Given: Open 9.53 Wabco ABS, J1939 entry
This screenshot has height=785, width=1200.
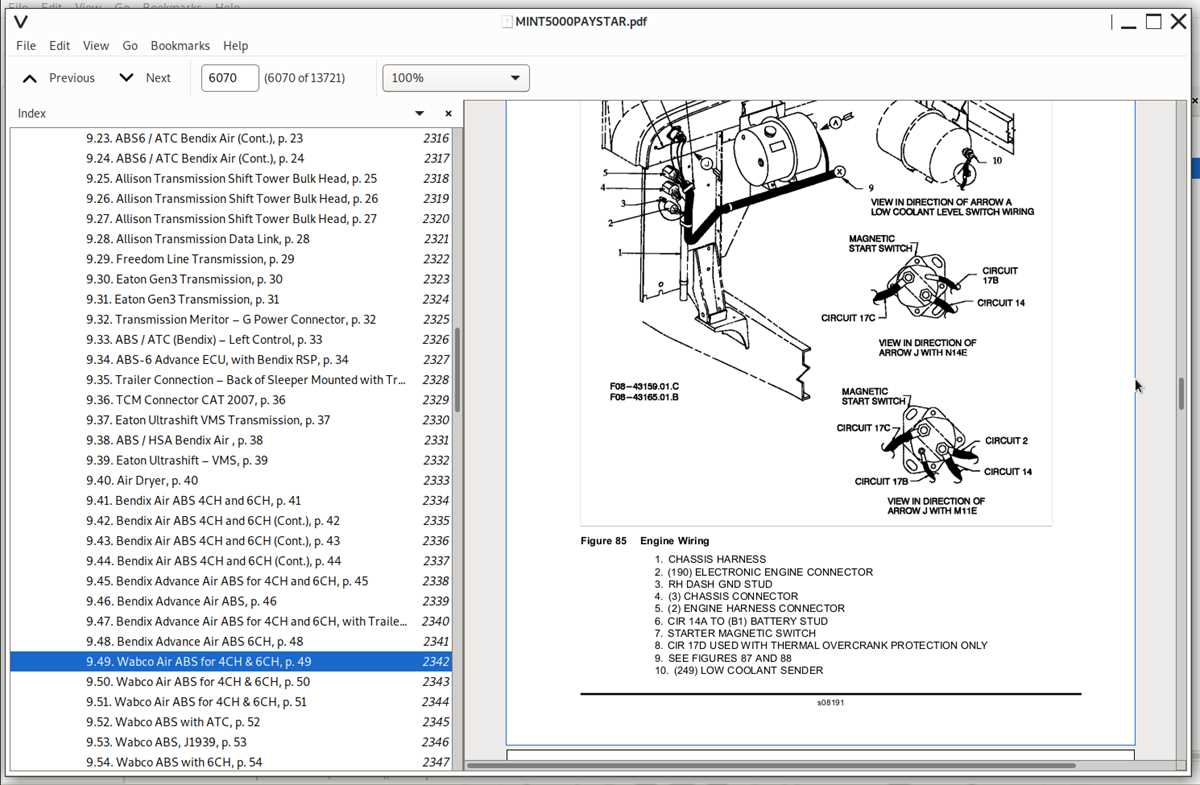Looking at the screenshot, I should [x=231, y=742].
